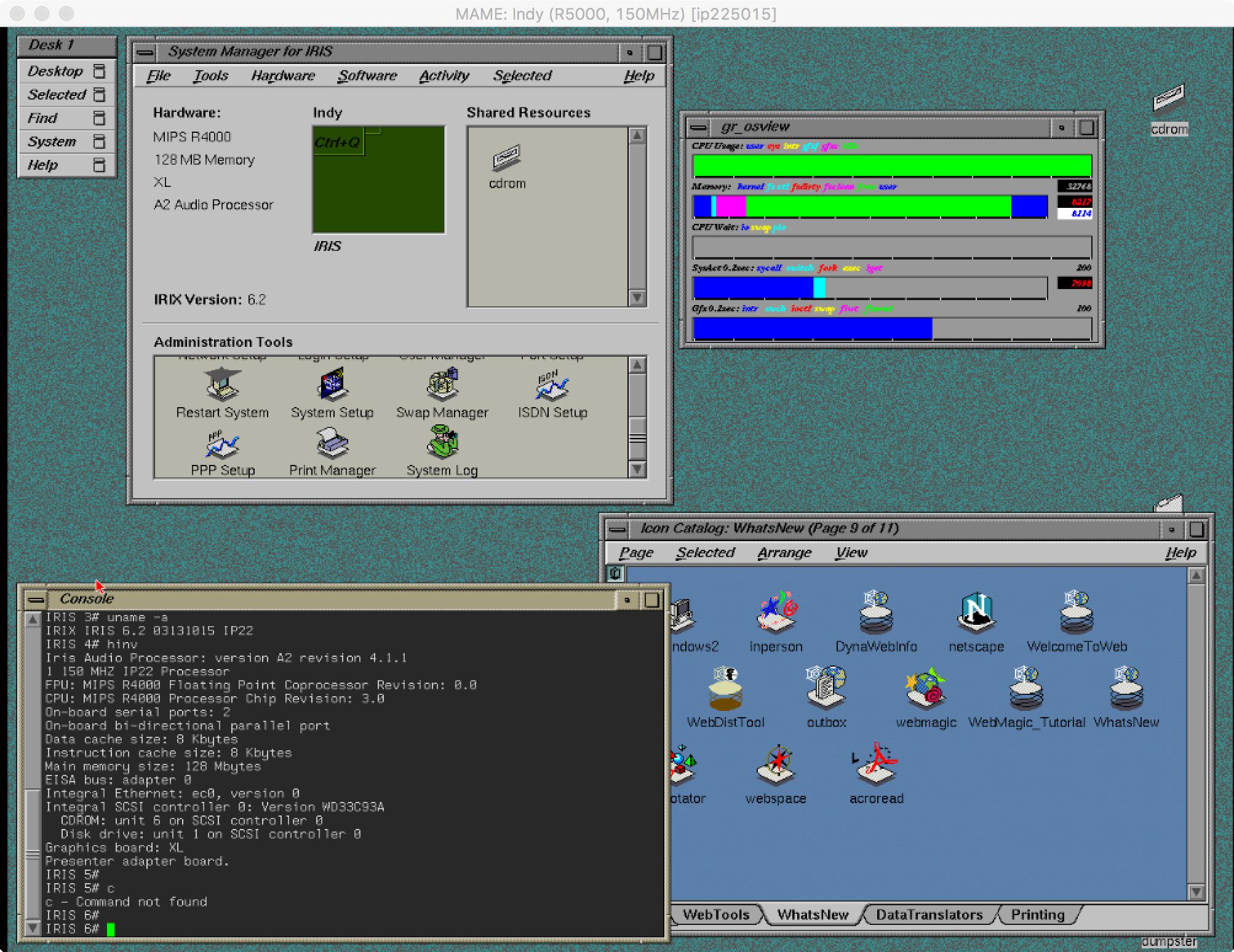Select the WebMagic_Tutorial icon
This screenshot has height=952, width=1234.
[1026, 688]
